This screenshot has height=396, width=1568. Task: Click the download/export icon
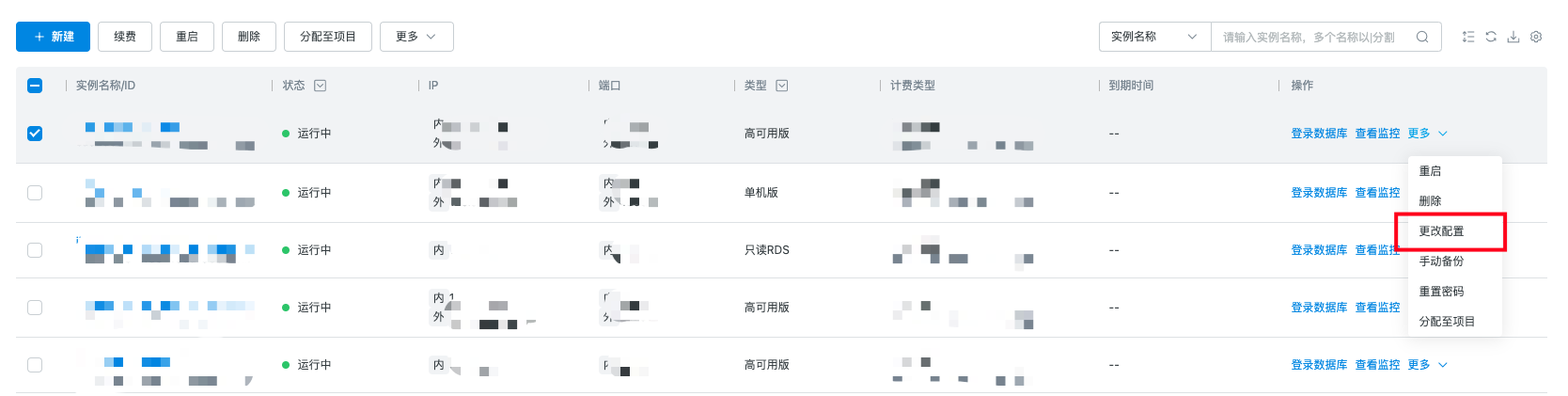(x=1513, y=37)
